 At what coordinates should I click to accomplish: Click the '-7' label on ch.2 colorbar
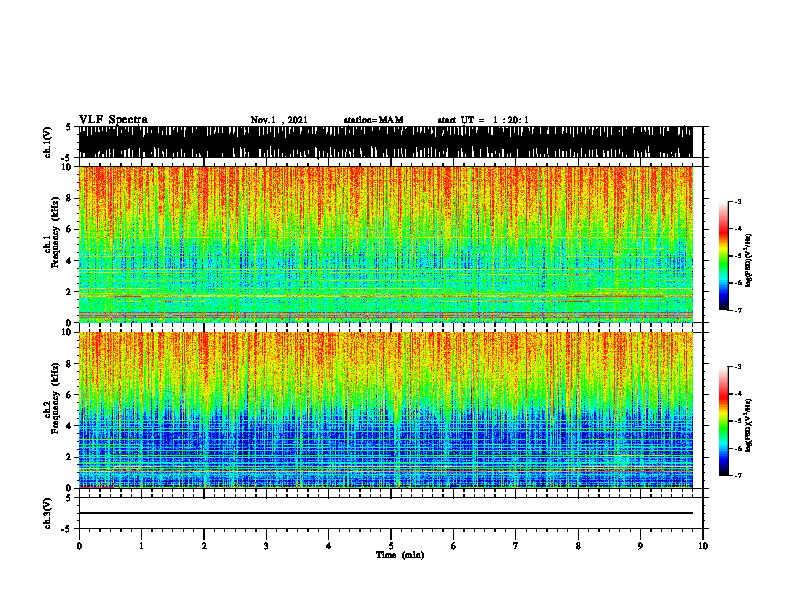tap(738, 475)
